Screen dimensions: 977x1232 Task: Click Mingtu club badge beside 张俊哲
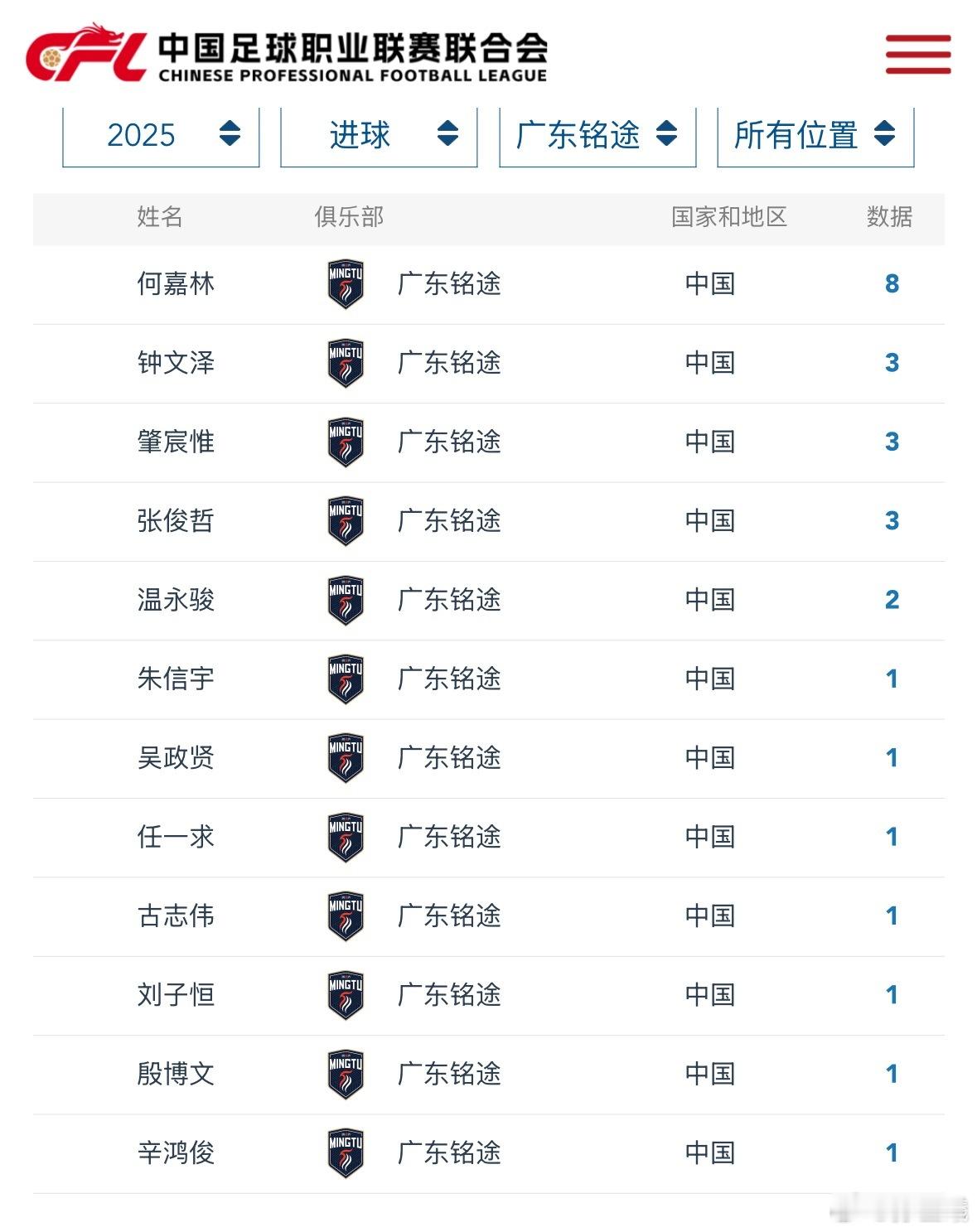(346, 522)
